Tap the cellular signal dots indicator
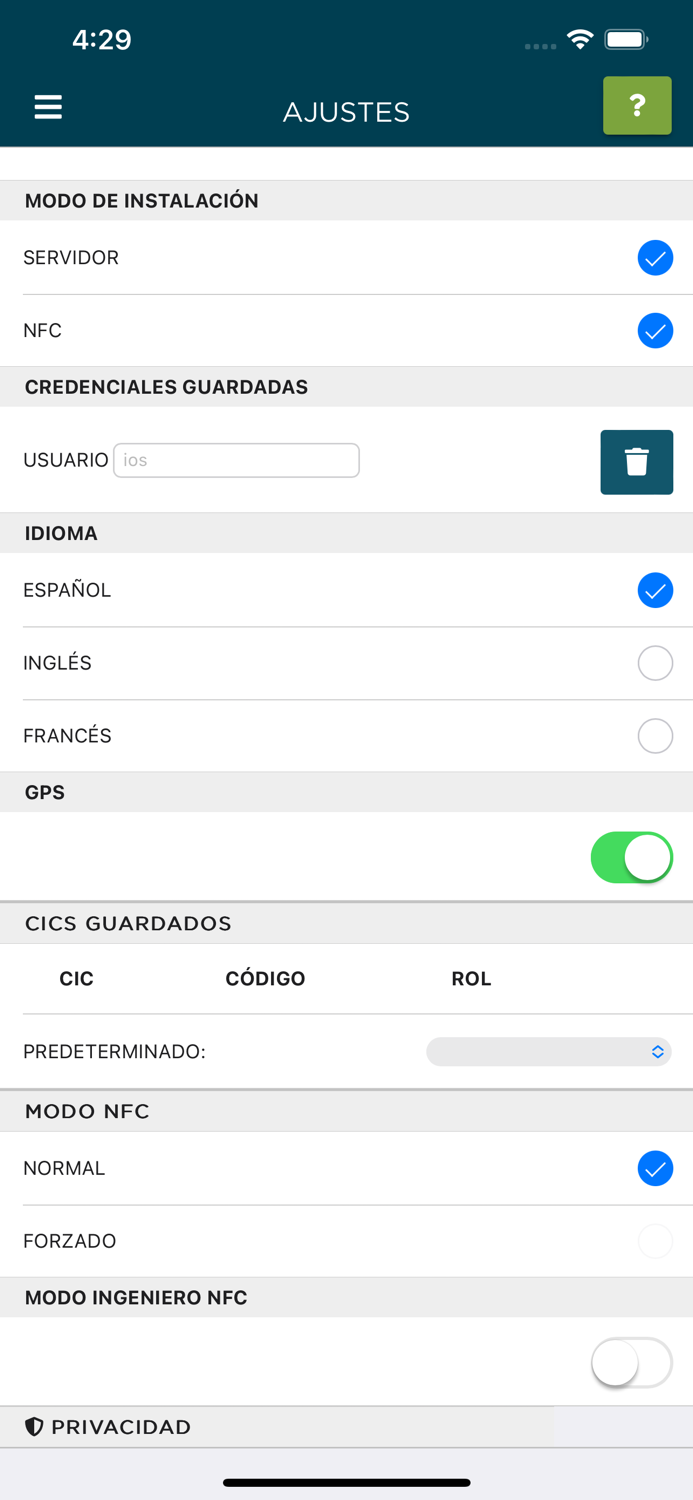Screen dimensions: 693x1500 (x=540, y=45)
